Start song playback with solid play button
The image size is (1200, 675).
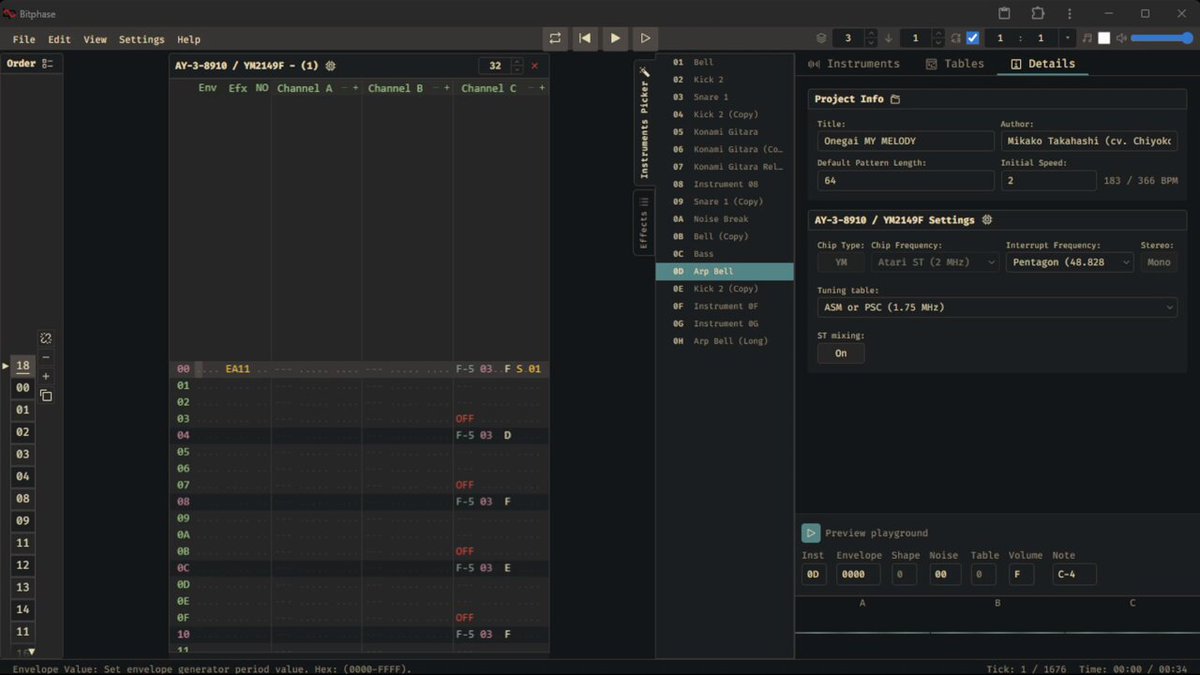pyautogui.click(x=615, y=38)
